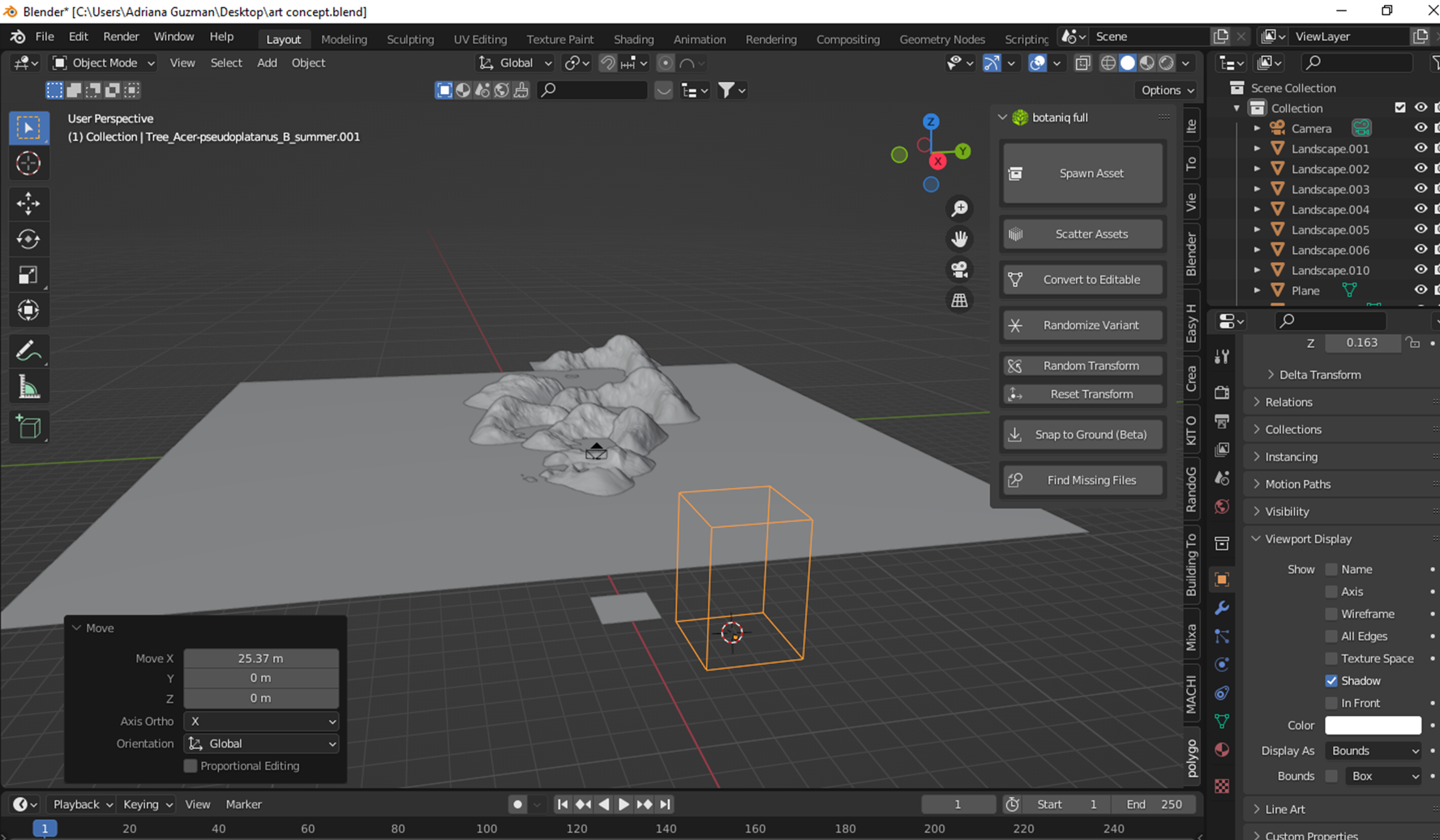Click the Spawn Asset button

1082,173
